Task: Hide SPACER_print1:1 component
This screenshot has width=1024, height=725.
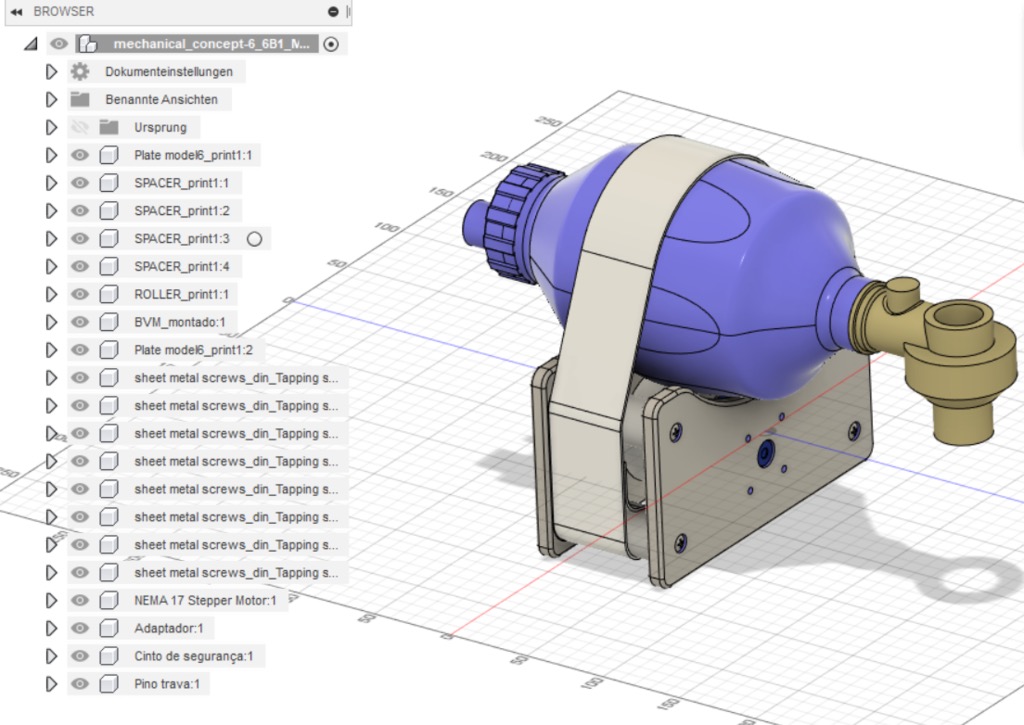Action: [x=80, y=183]
